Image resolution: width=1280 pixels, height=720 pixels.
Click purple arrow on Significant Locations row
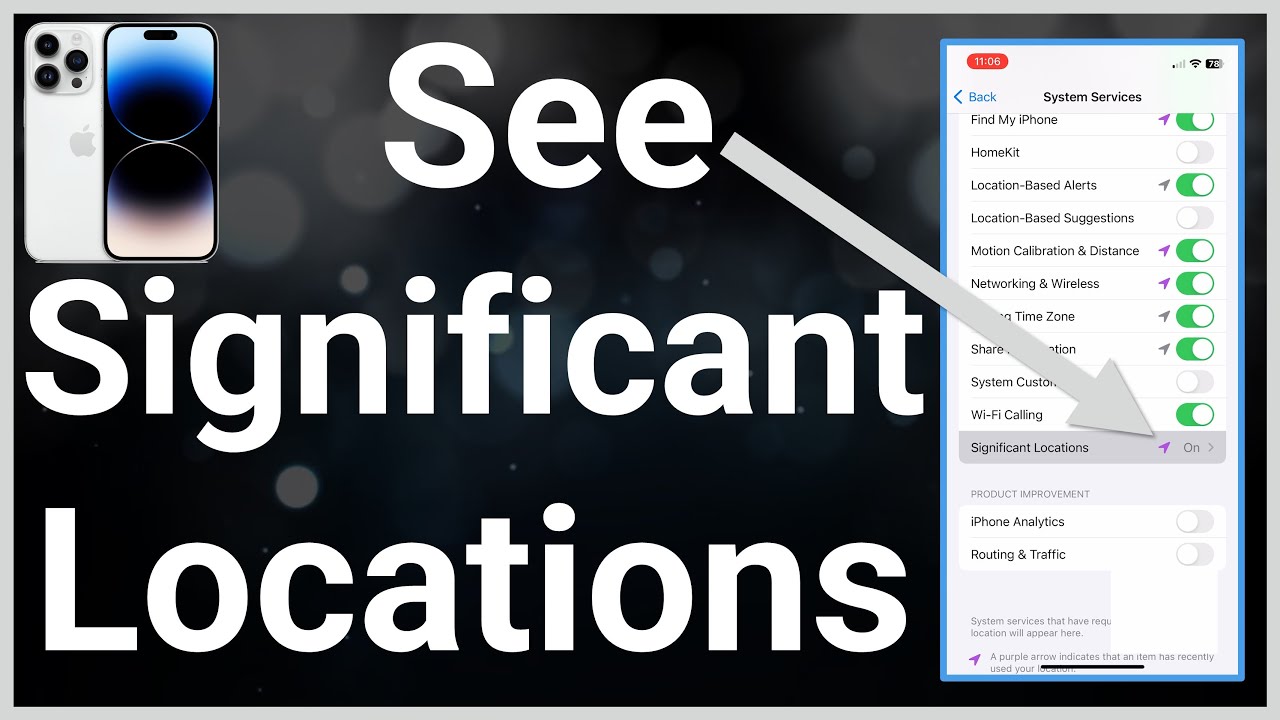[x=1164, y=448]
